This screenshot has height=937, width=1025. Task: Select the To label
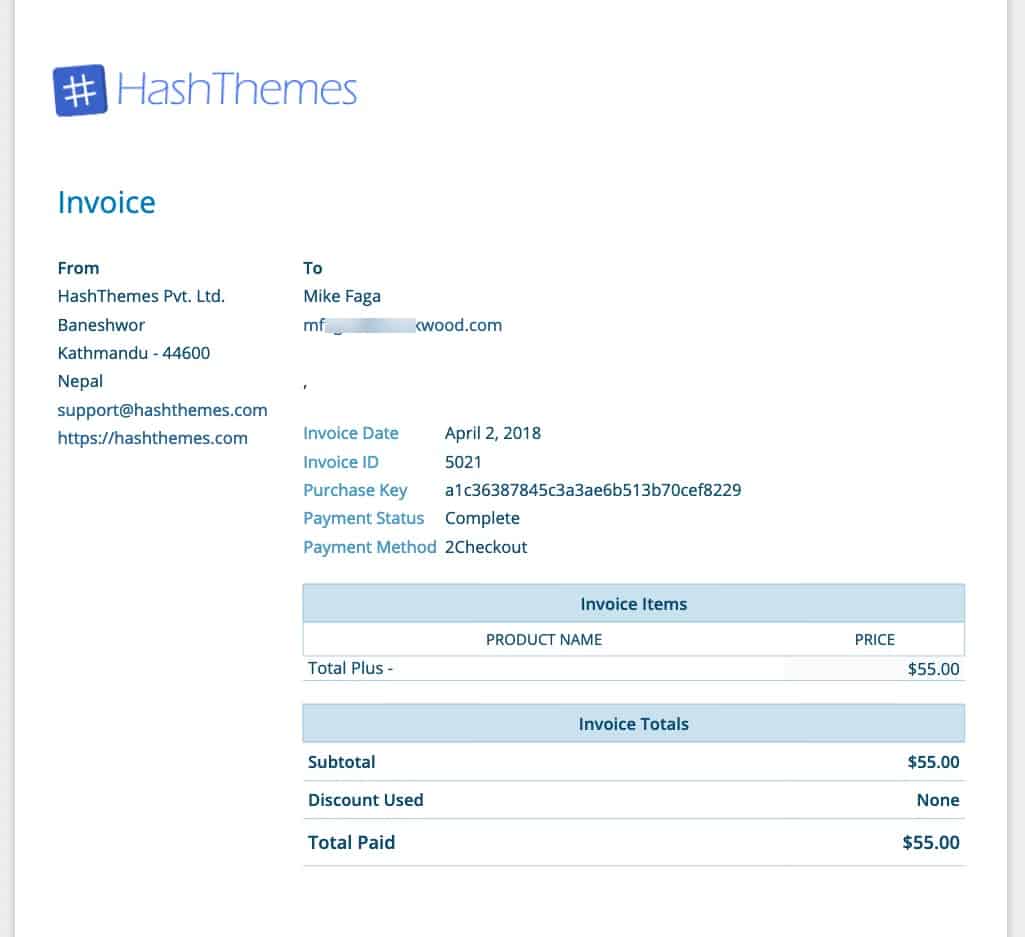tap(312, 268)
